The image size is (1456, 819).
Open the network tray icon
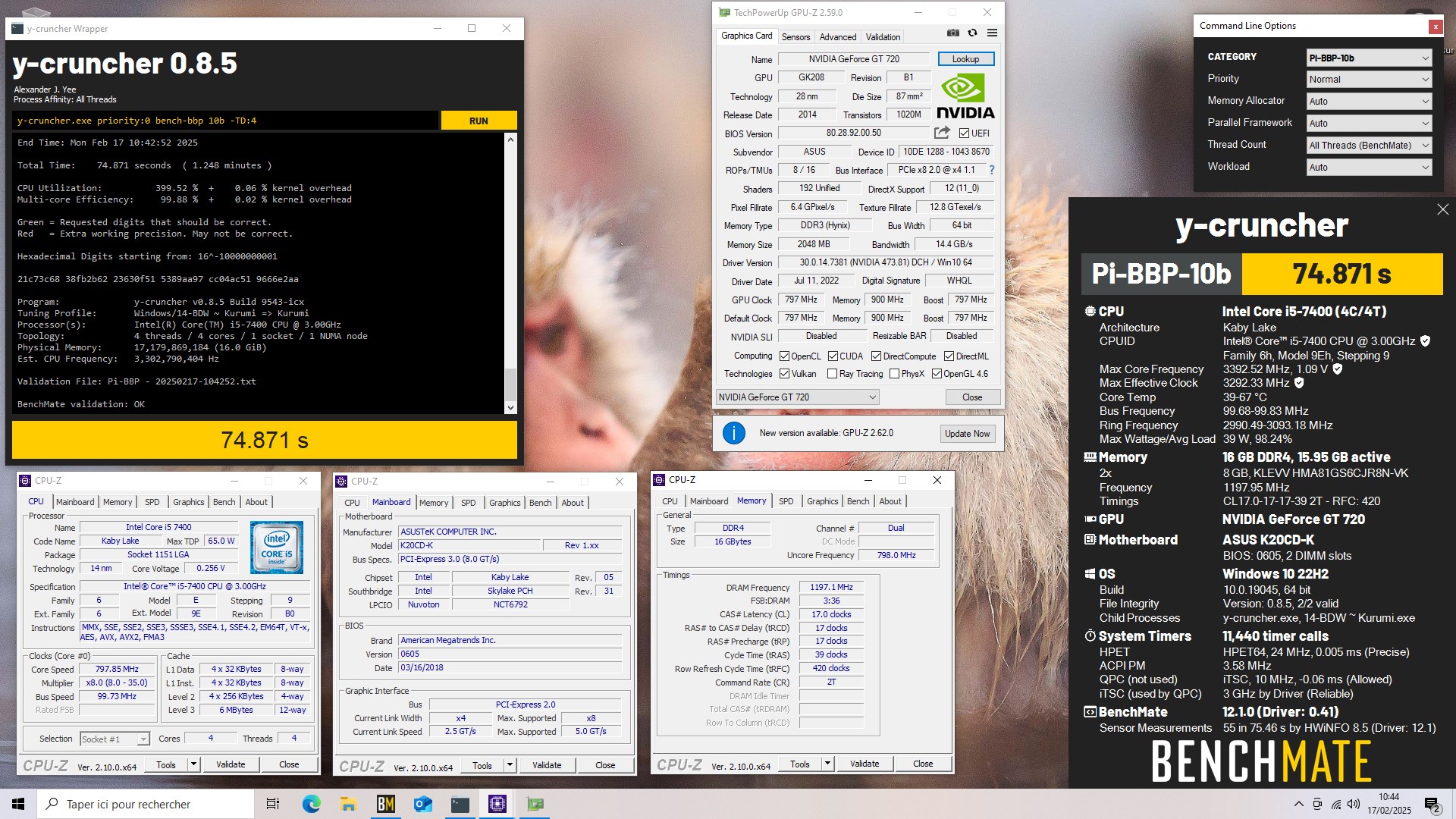(1336, 804)
